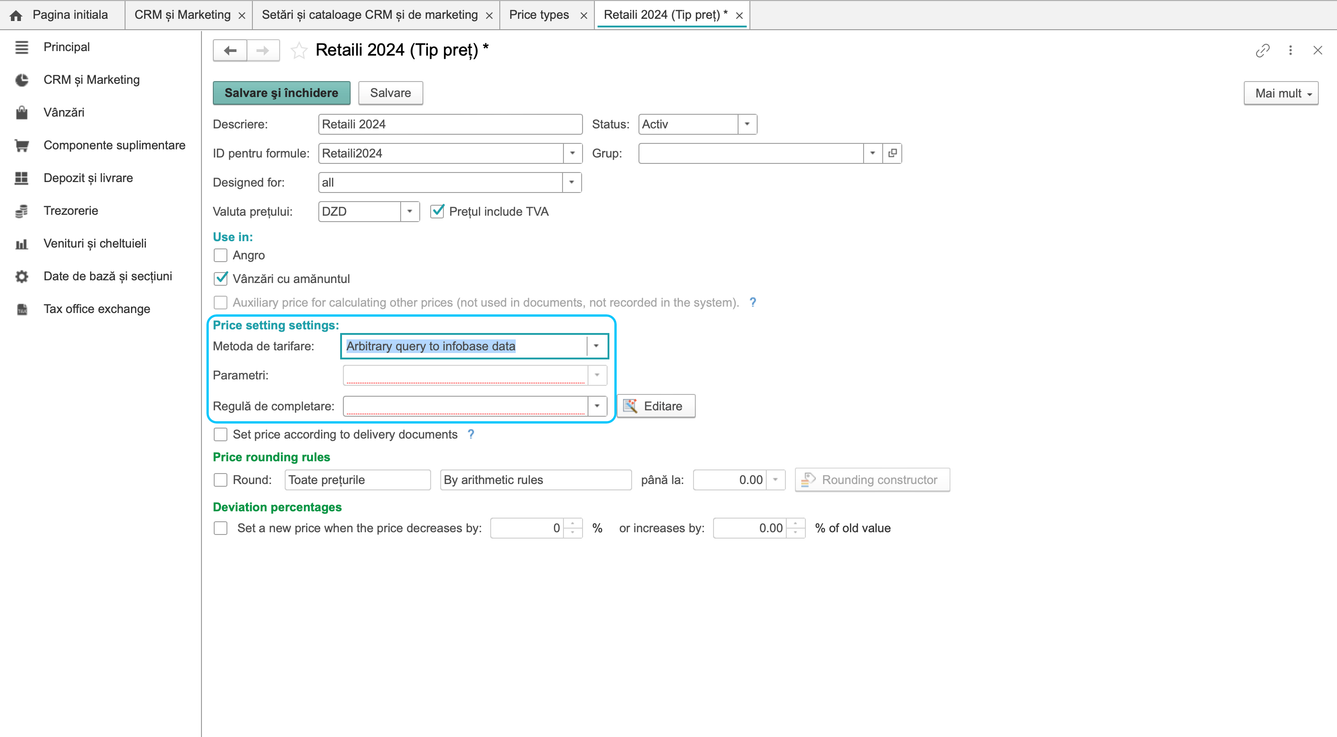
Task: Copy link using the chain link icon
Action: (1263, 50)
